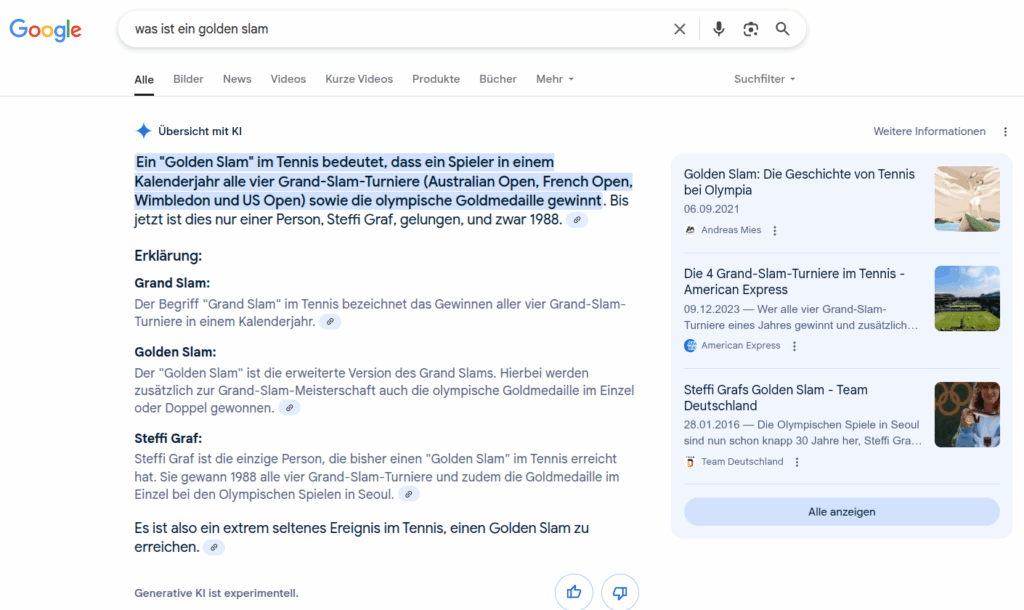1024x610 pixels.
Task: Open three-dot menu beside Weitere Informationen
Action: pos(1005,131)
